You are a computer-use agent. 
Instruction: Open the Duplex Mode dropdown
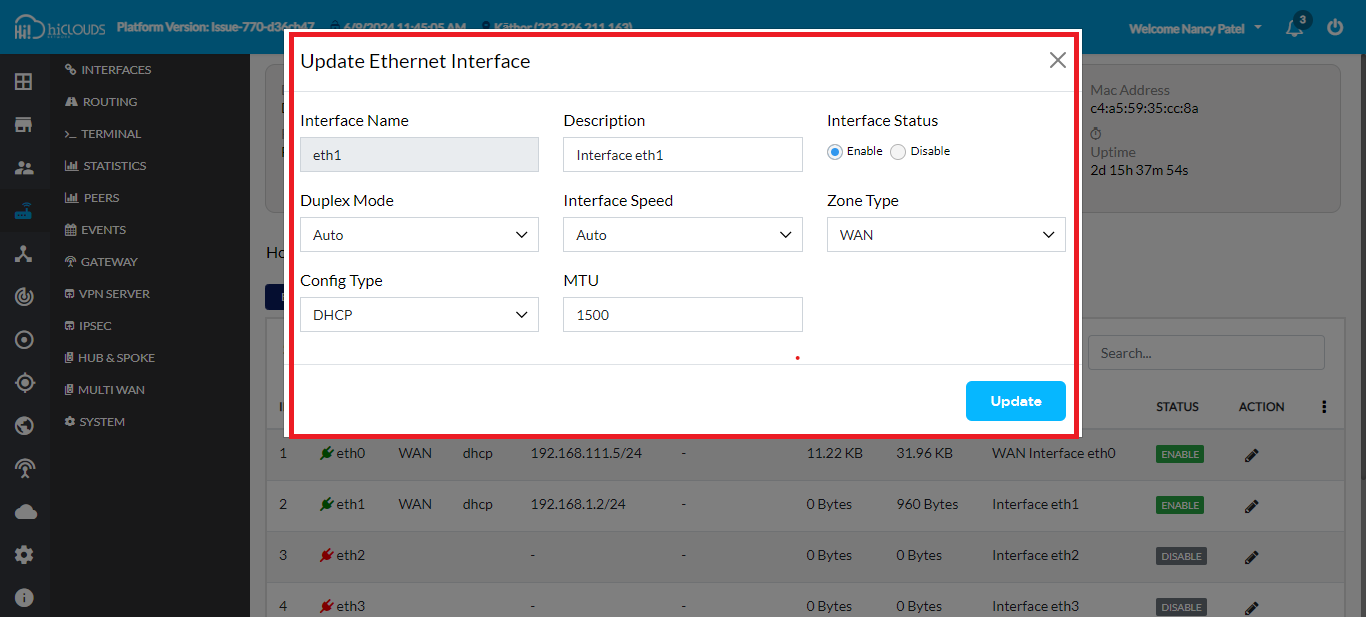pyautogui.click(x=419, y=234)
